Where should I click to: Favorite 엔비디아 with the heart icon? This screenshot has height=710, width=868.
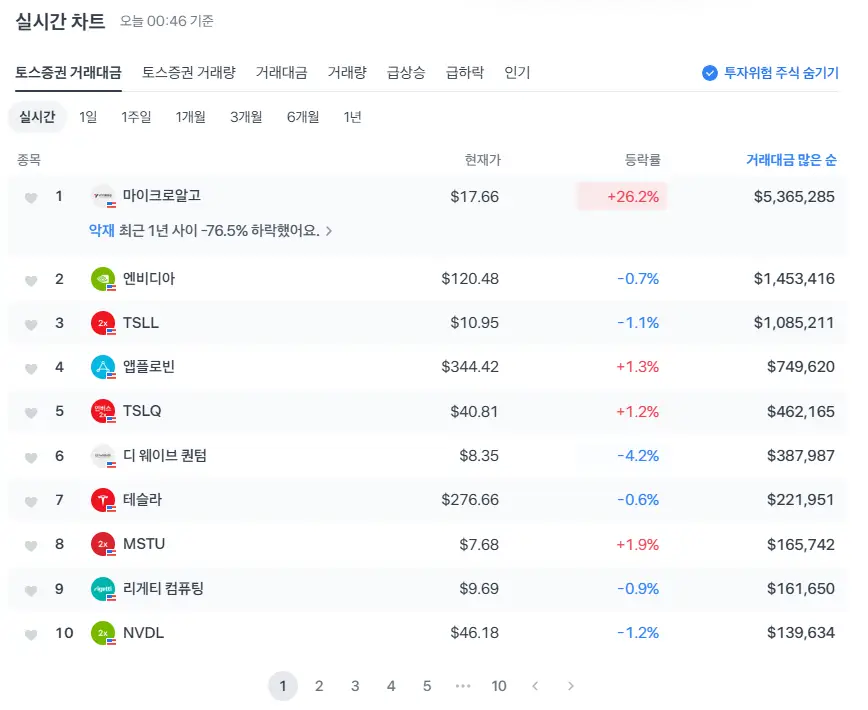pos(31,281)
